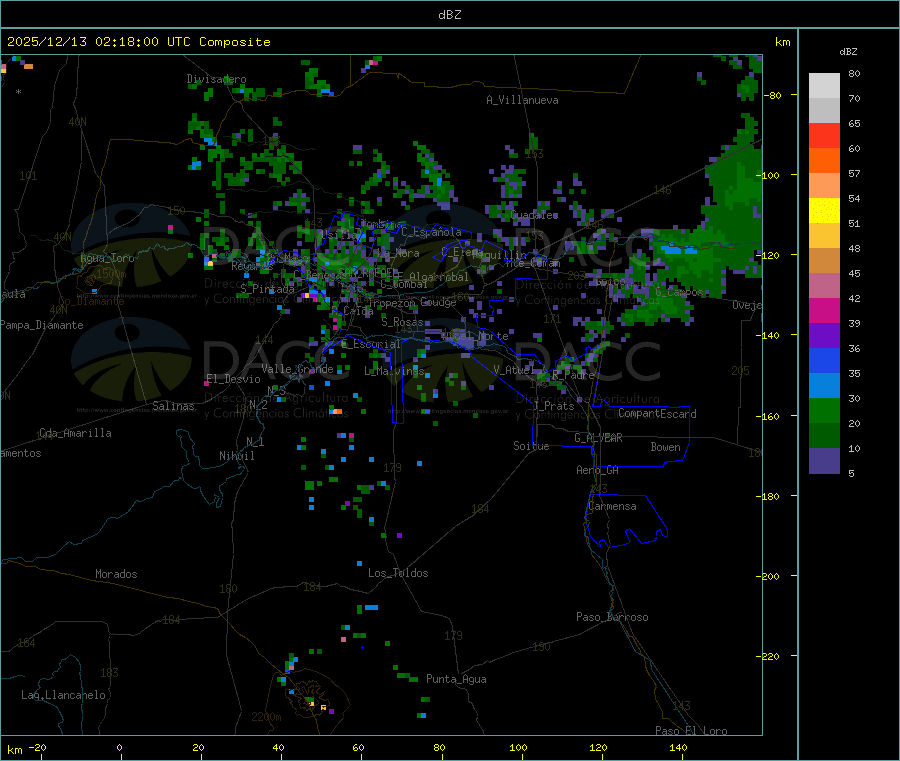
Task: Select the S_Rosas label
Action: pos(402,322)
